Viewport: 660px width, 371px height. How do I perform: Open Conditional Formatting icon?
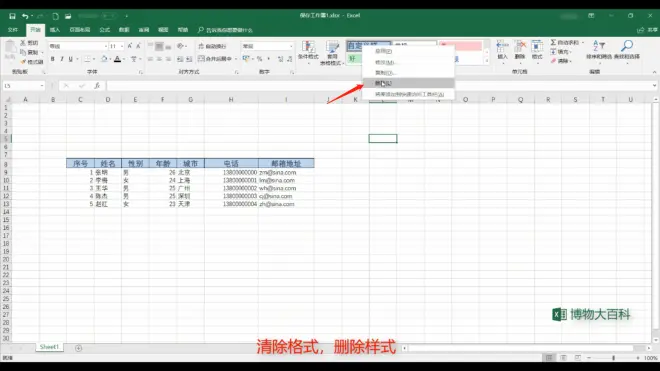(x=309, y=47)
